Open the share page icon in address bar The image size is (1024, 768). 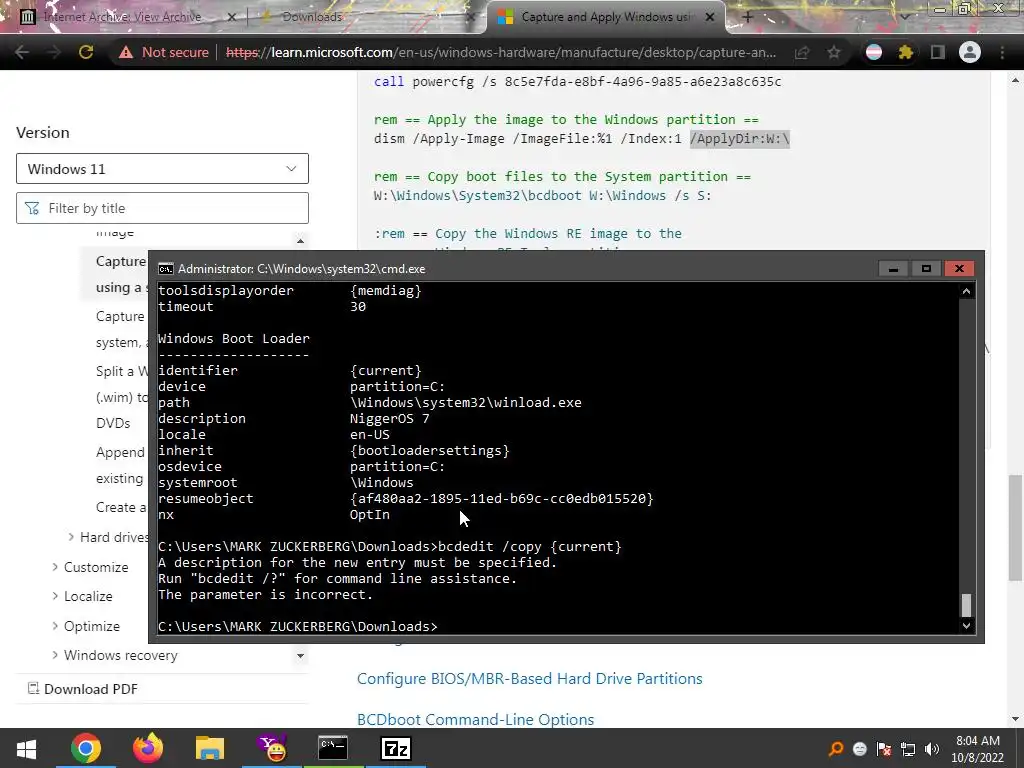click(802, 52)
